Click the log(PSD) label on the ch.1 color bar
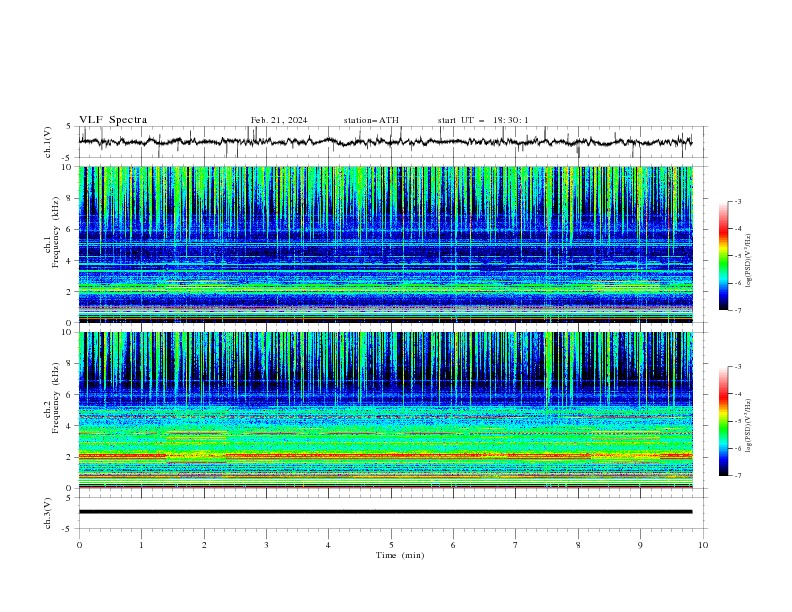The height and width of the screenshot is (612, 792). pyautogui.click(x=748, y=261)
